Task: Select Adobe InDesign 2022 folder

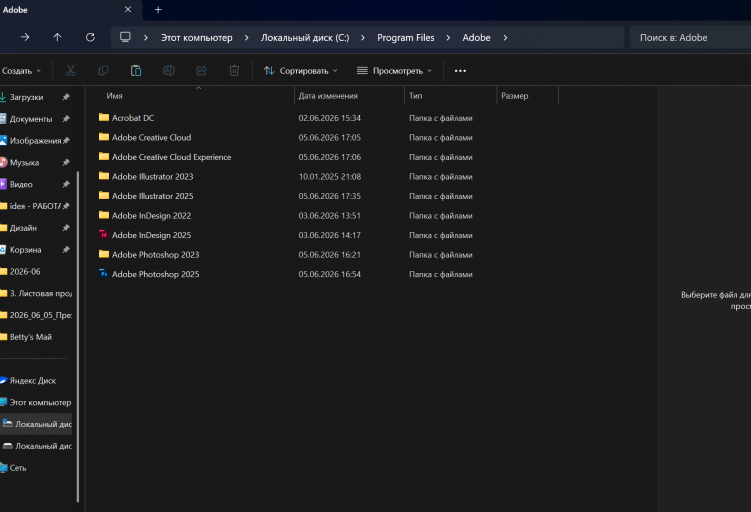Action: click(x=151, y=216)
